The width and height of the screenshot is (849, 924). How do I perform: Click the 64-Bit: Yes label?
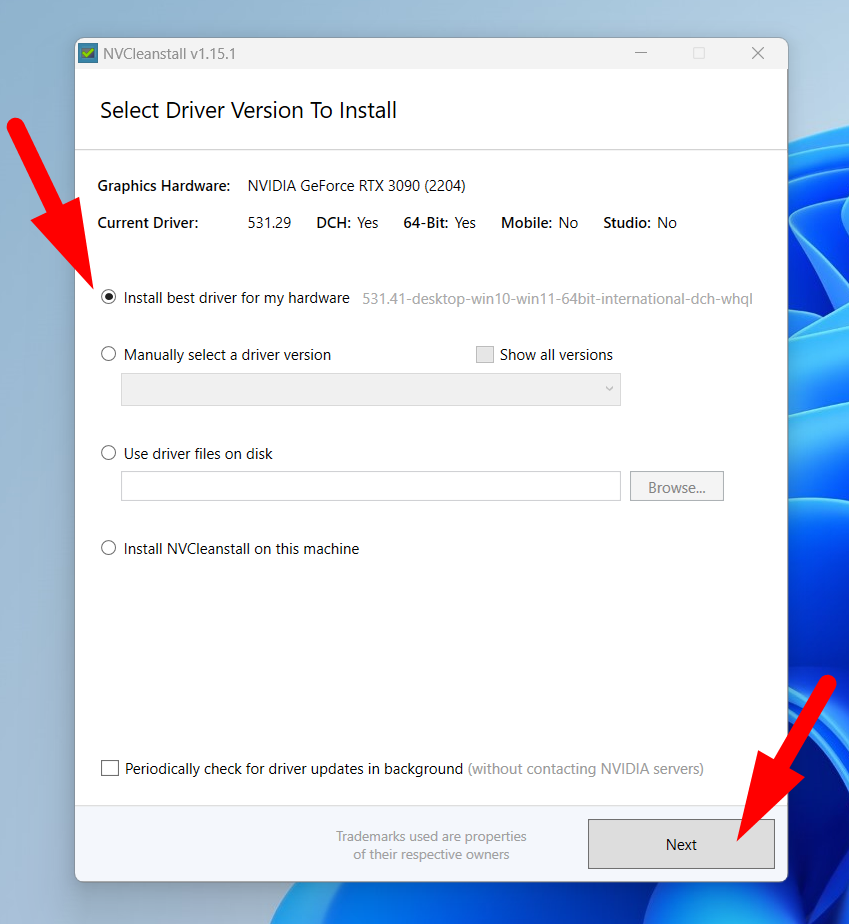[440, 223]
